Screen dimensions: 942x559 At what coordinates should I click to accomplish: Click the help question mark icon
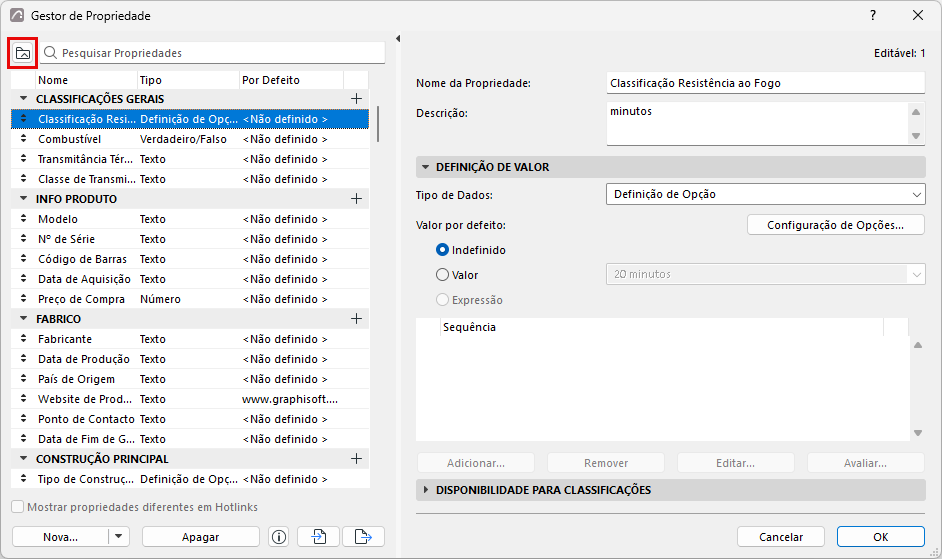(x=873, y=16)
